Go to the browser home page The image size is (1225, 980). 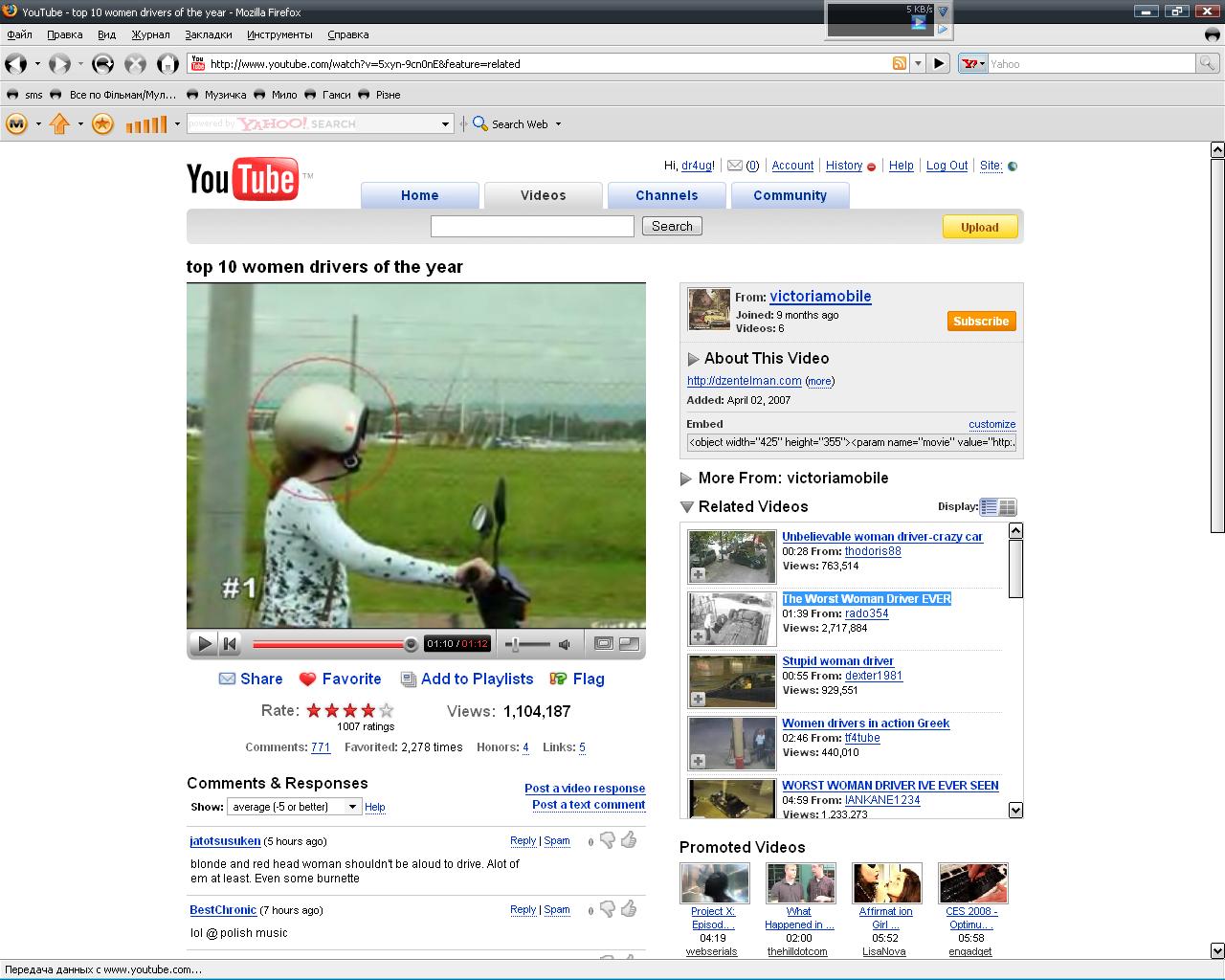[x=167, y=64]
